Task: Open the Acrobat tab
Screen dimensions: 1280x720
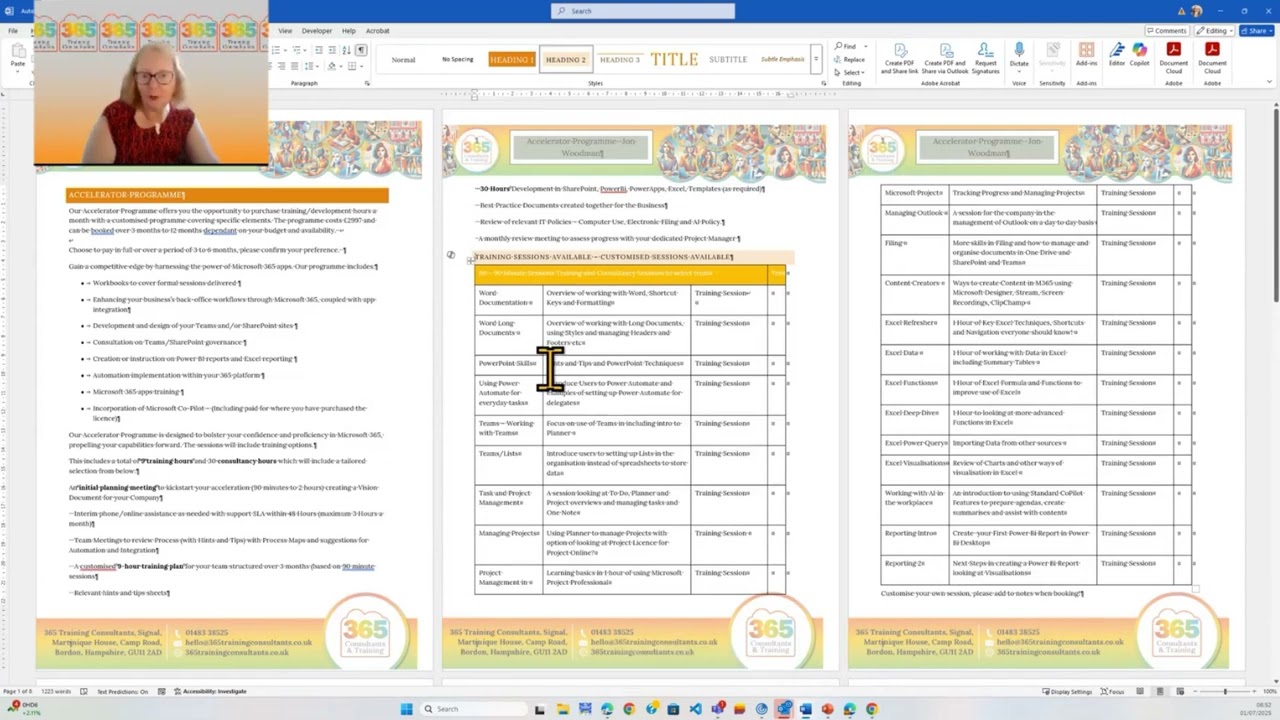Action: coord(377,31)
